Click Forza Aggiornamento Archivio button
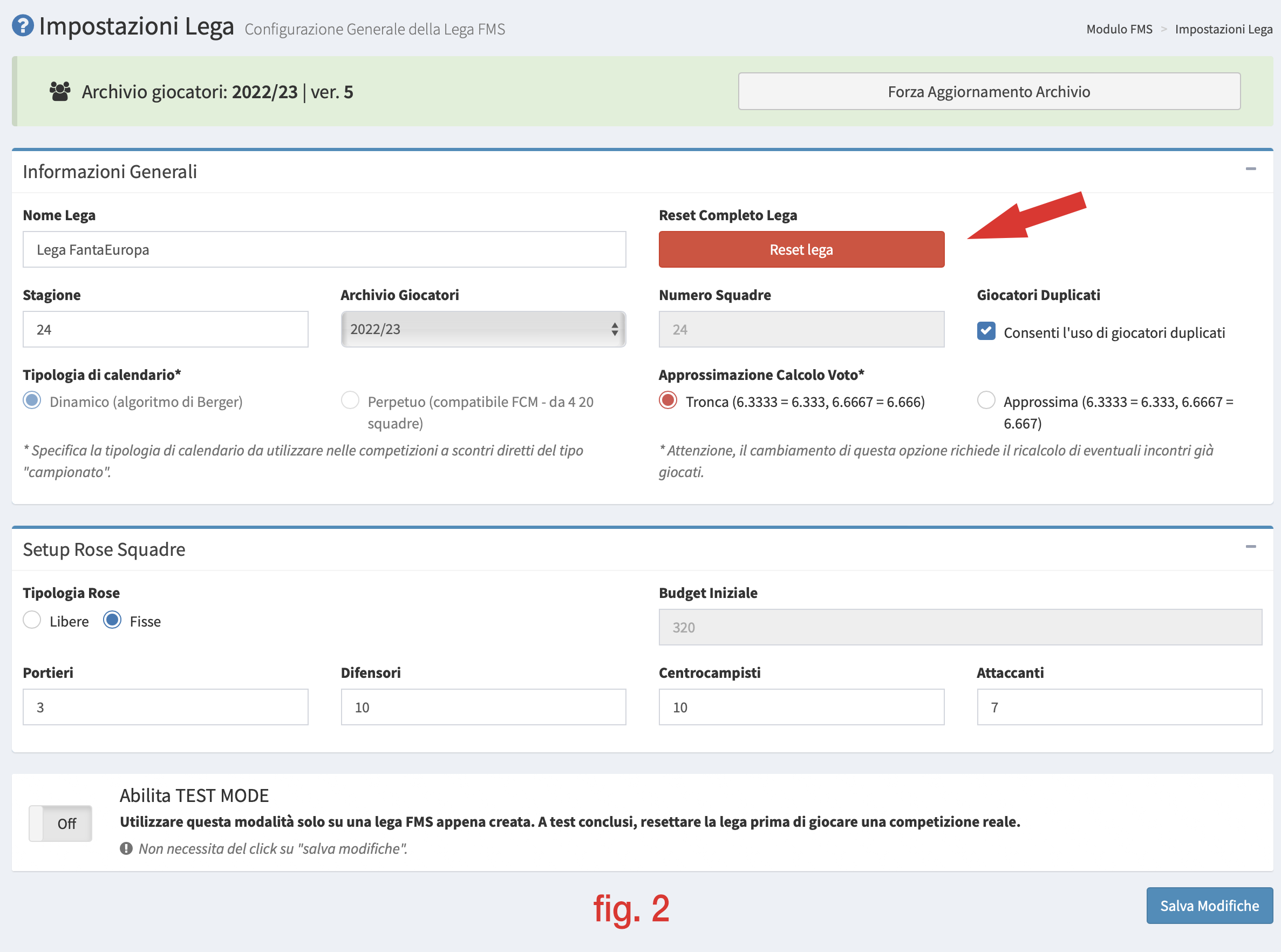 pyautogui.click(x=989, y=92)
